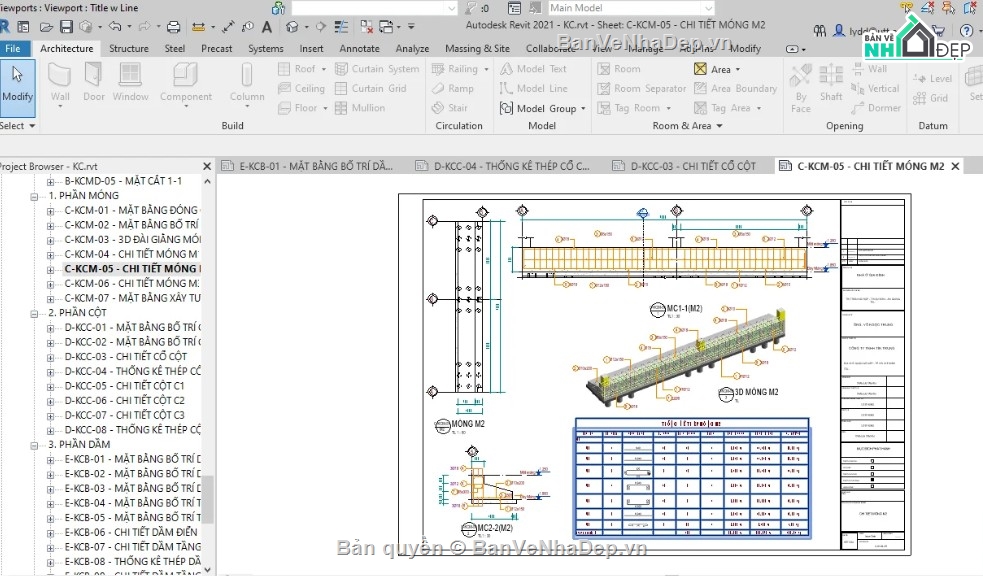Click the rebar schedule table on the sheet
This screenshot has width=983, height=576.
[x=692, y=479]
